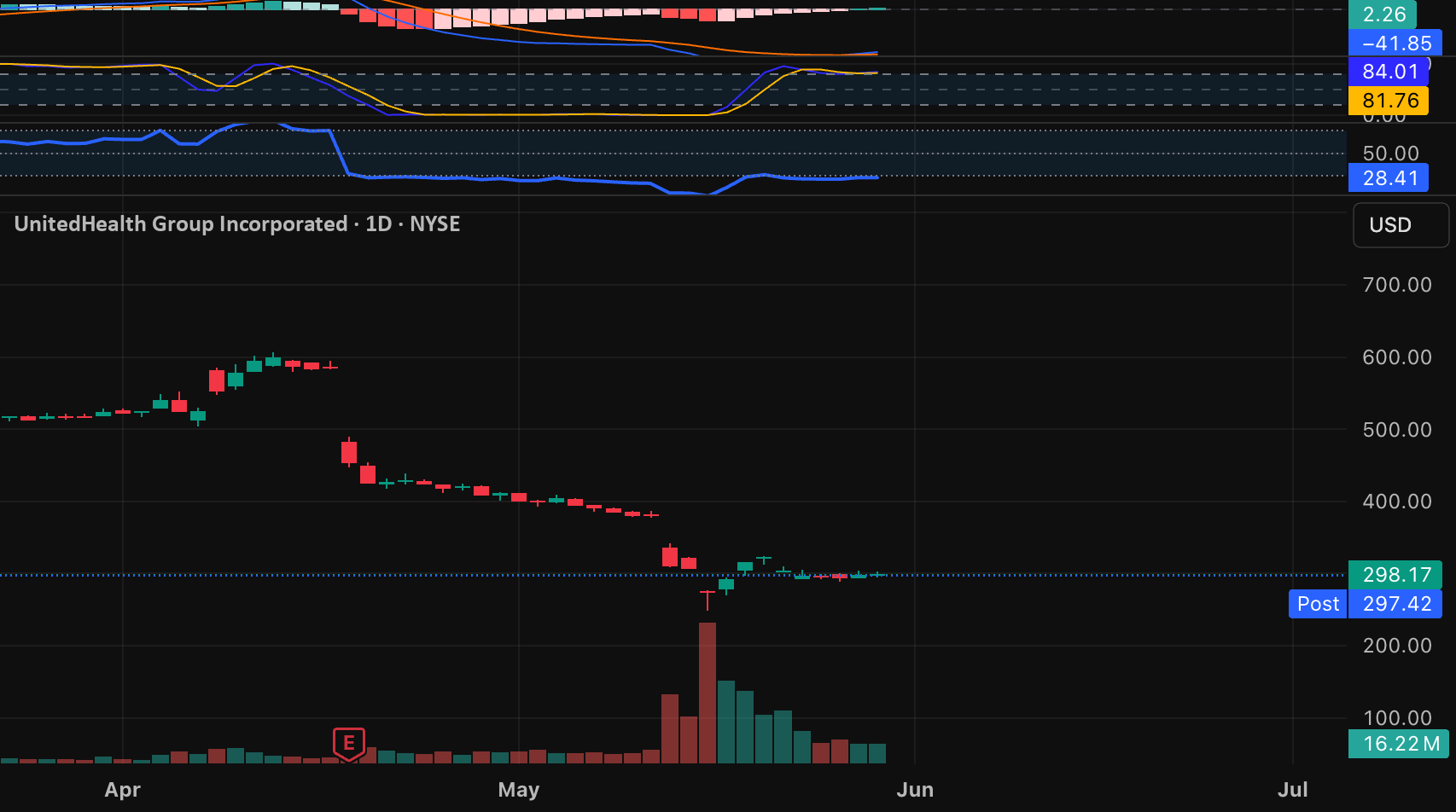Click the Apr label on time axis

[x=123, y=790]
